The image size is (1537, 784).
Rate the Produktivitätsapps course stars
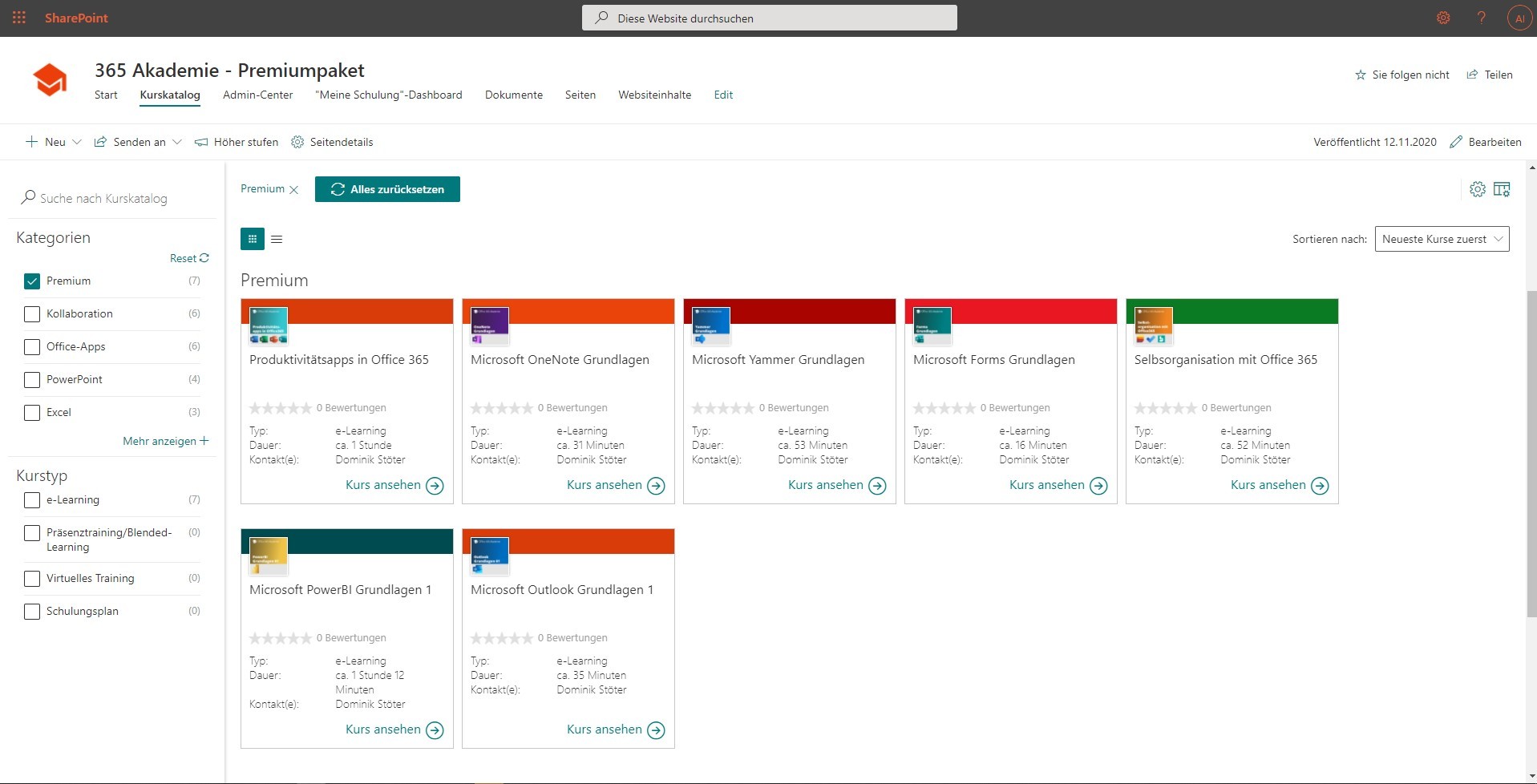pyautogui.click(x=281, y=408)
